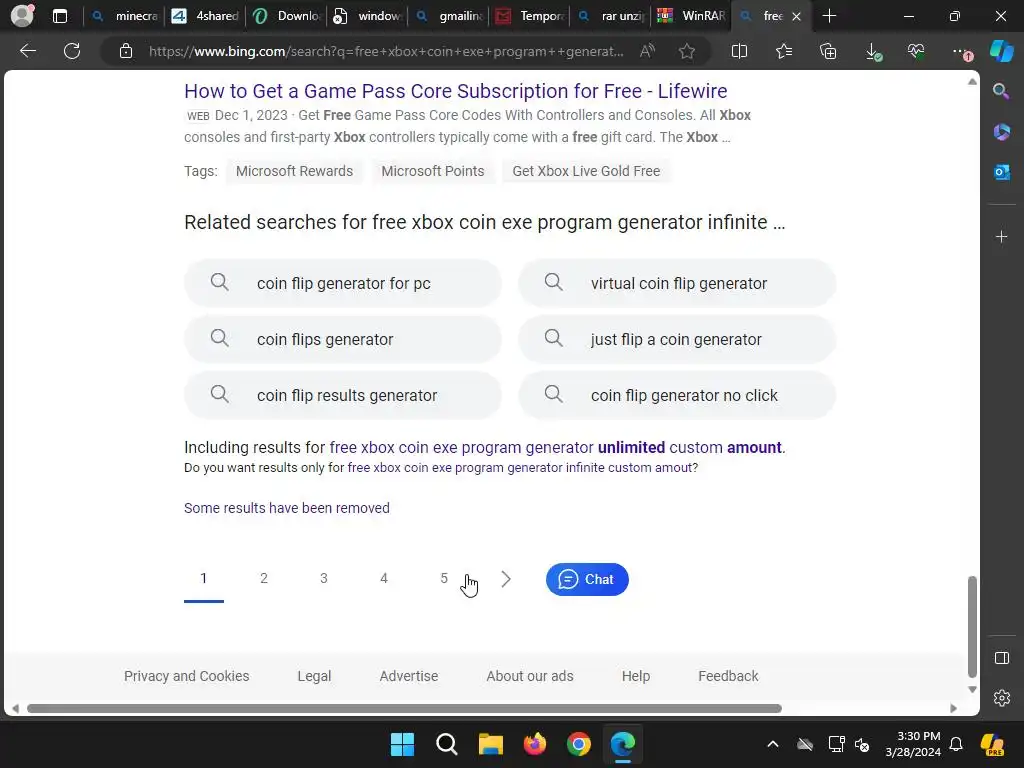Select the Microsoft Points tag

[x=432, y=171]
